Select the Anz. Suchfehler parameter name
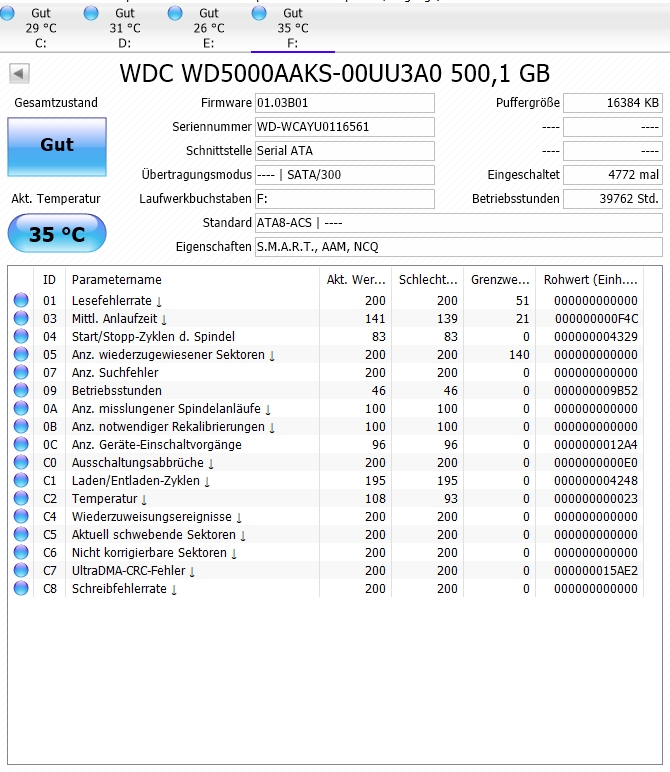The width and height of the screenshot is (670, 772). [115, 373]
